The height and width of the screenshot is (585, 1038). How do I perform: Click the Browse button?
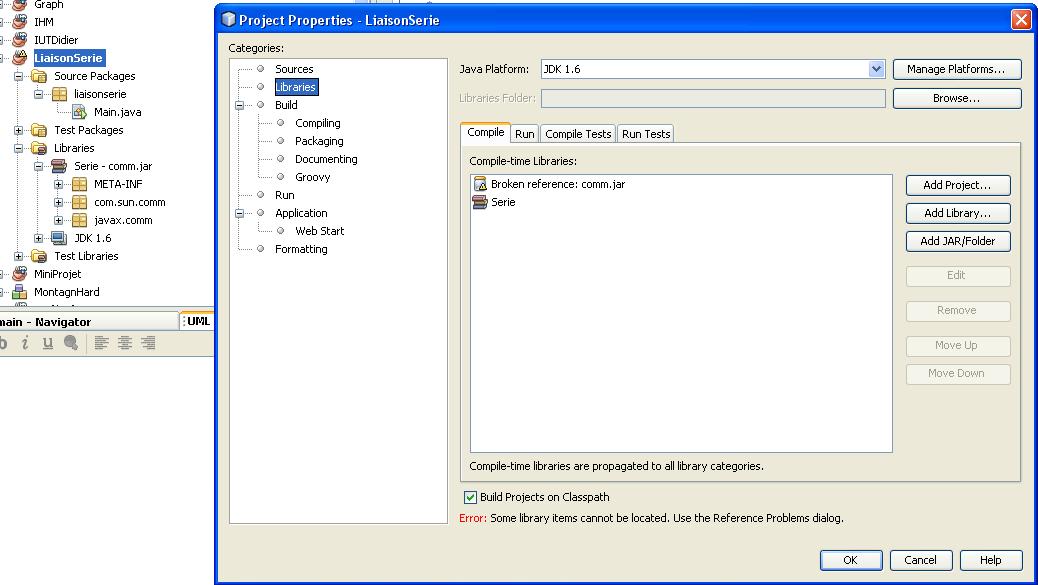pyautogui.click(x=957, y=99)
